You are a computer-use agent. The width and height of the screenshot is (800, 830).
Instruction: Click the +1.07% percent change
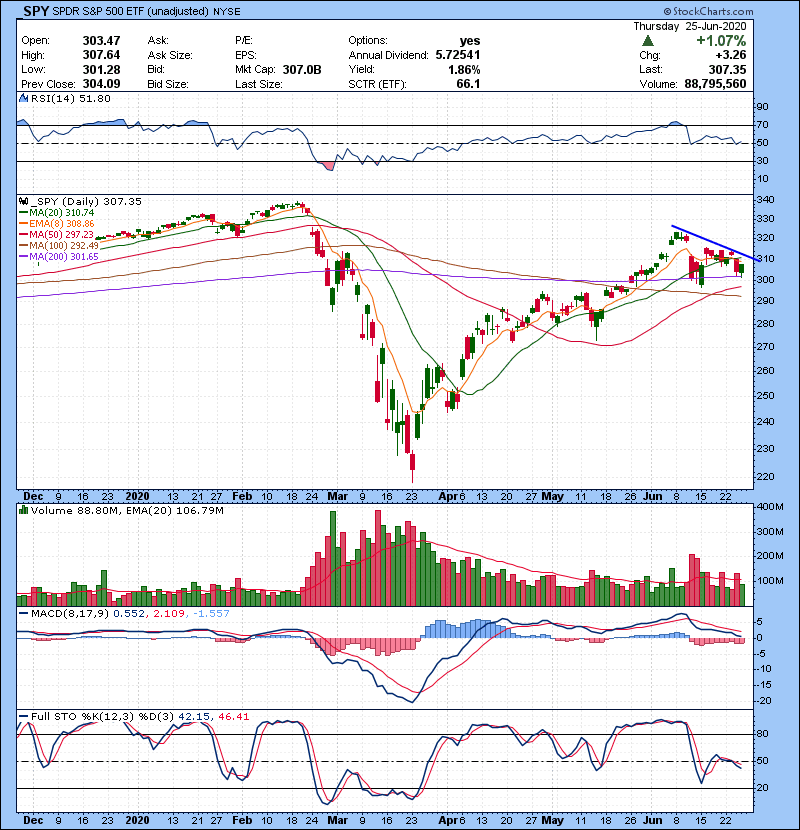(721, 41)
